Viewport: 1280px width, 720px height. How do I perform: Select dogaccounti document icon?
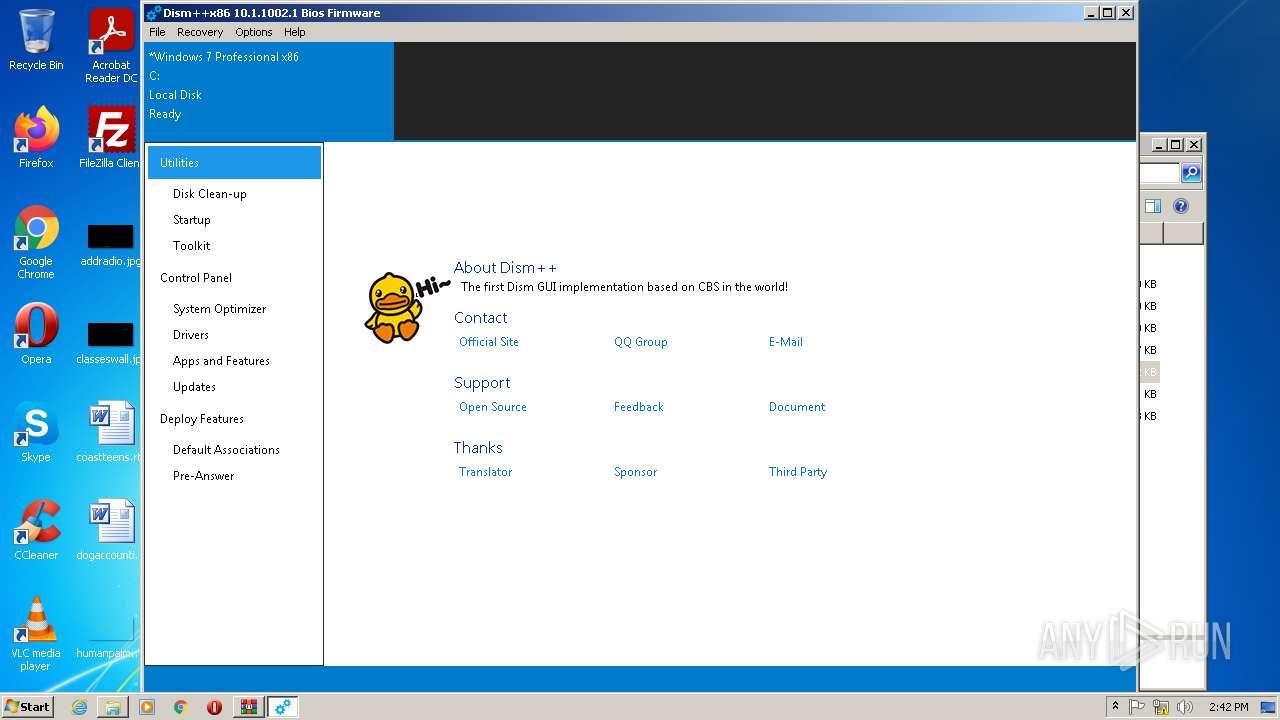click(111, 530)
